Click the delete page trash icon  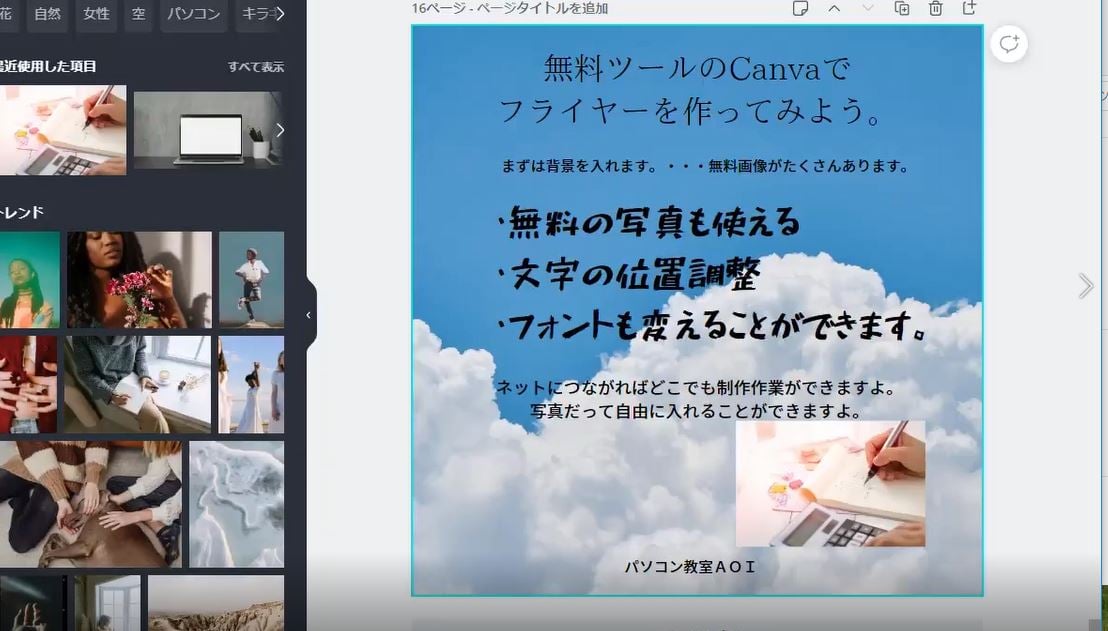tap(936, 8)
